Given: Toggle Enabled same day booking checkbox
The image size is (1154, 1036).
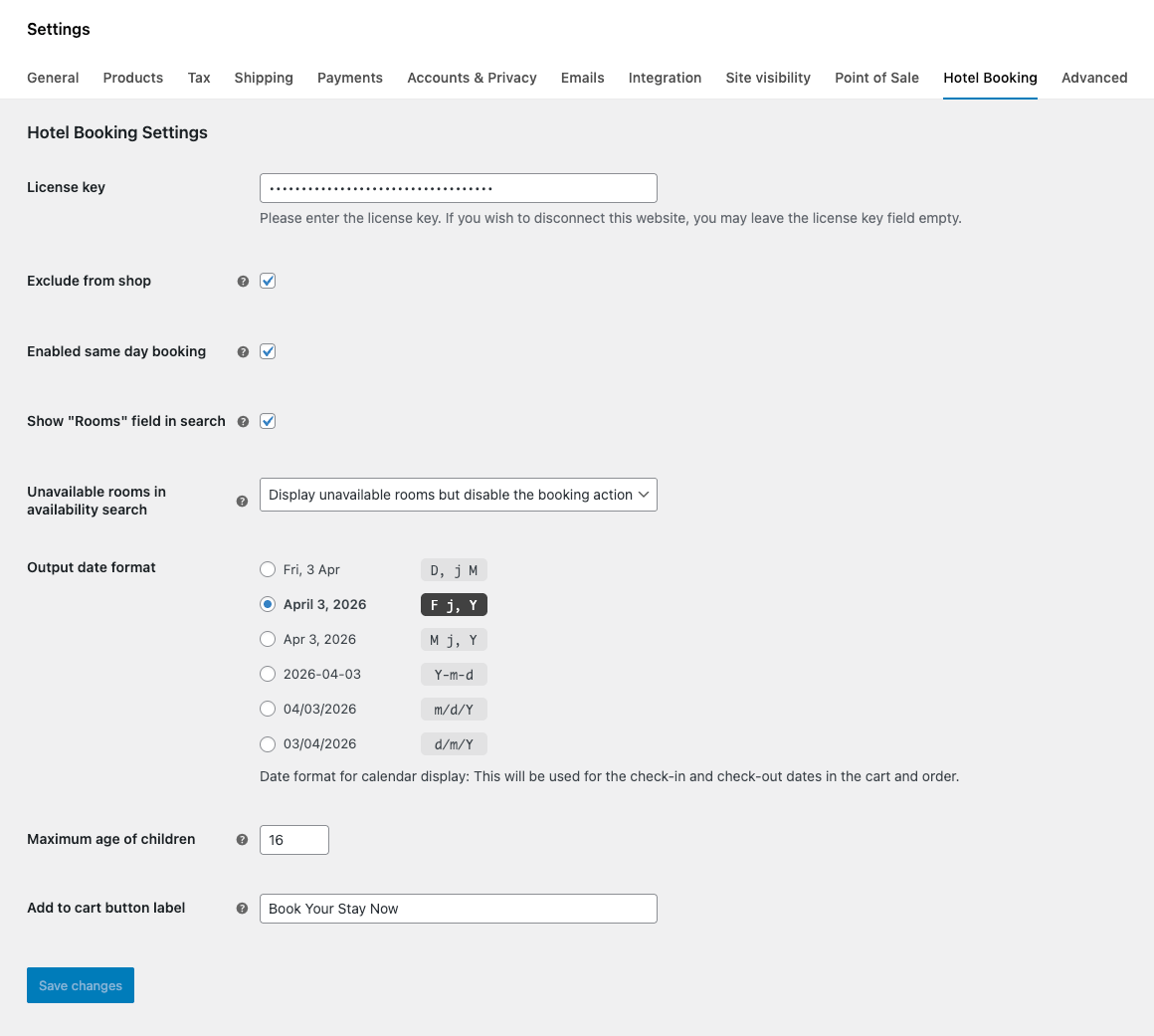Looking at the screenshot, I should pyautogui.click(x=268, y=351).
